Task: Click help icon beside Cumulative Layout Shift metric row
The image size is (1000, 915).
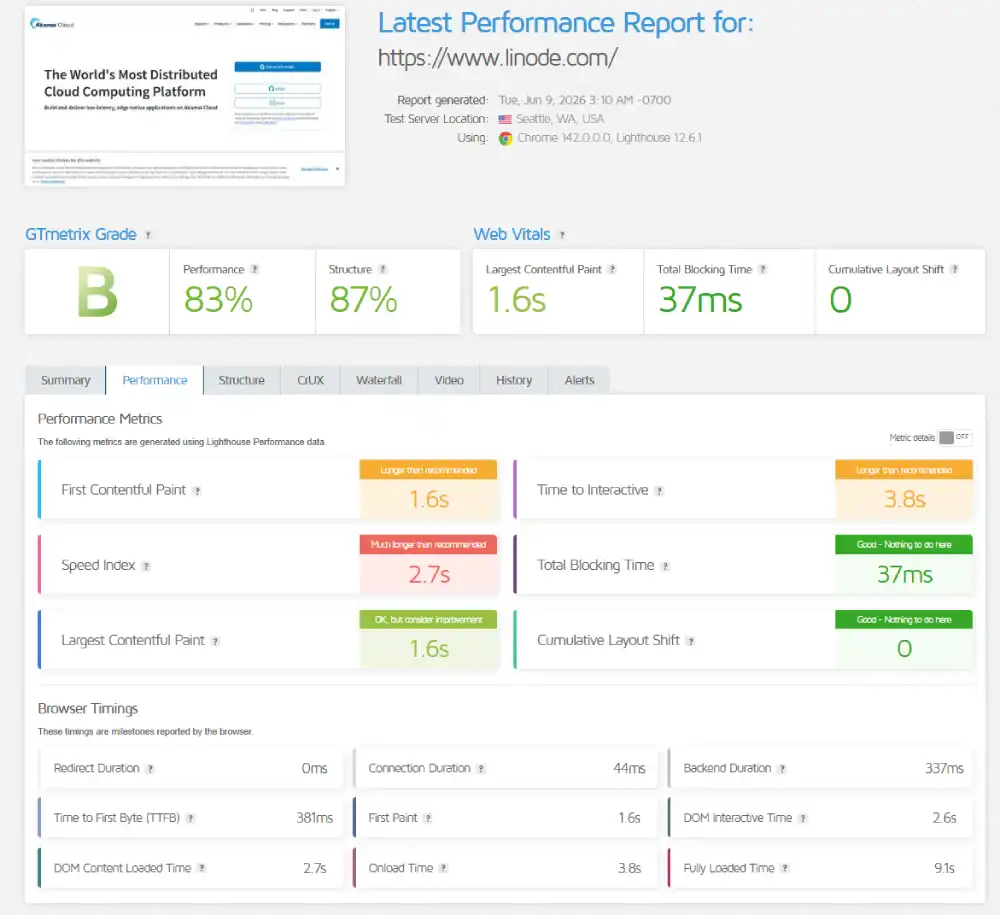Action: click(690, 641)
